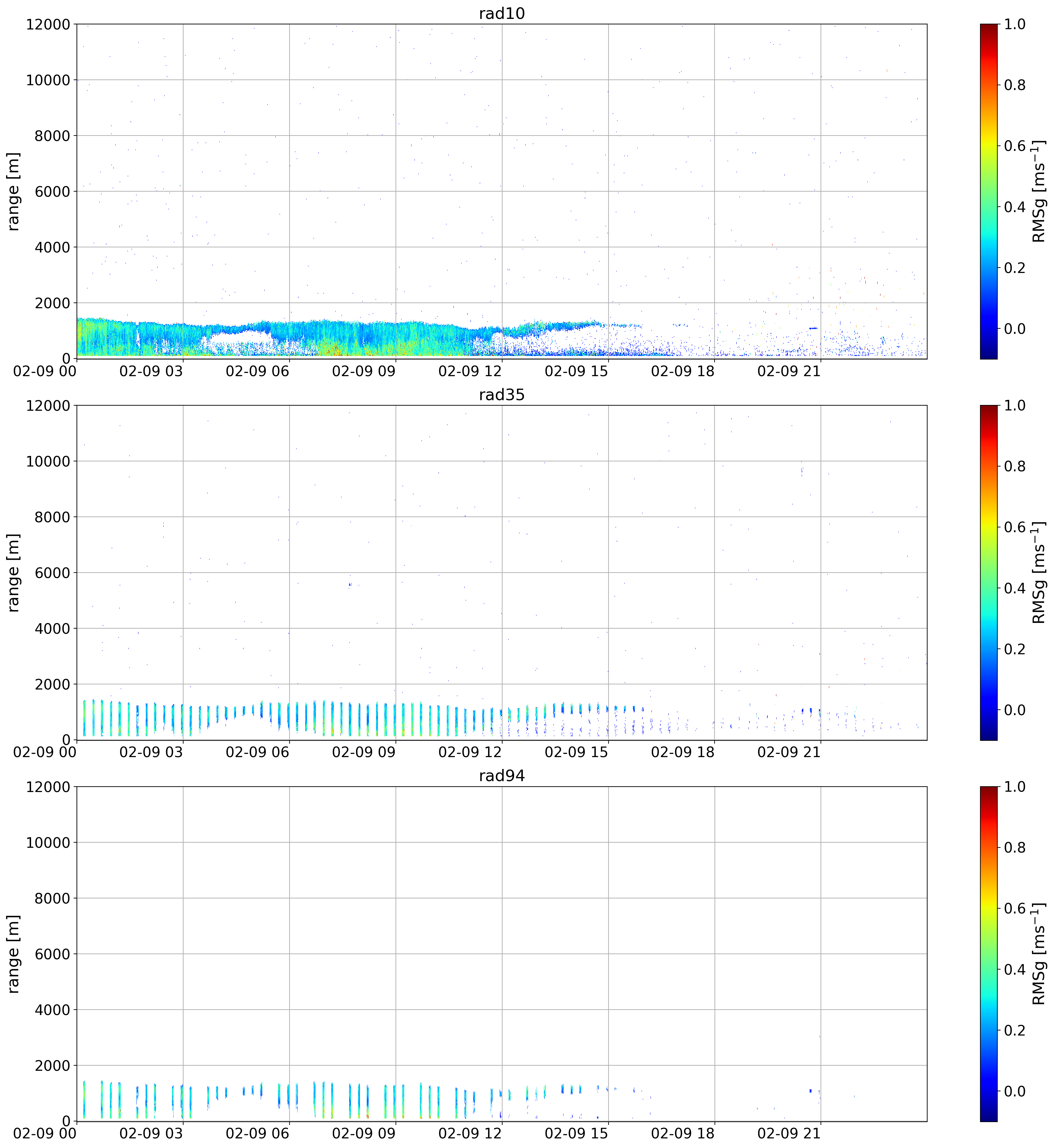Image resolution: width=1055 pixels, height=1148 pixels.
Task: Click '02-09 00' x-tick under rad94 panel
Action: 45,1134
